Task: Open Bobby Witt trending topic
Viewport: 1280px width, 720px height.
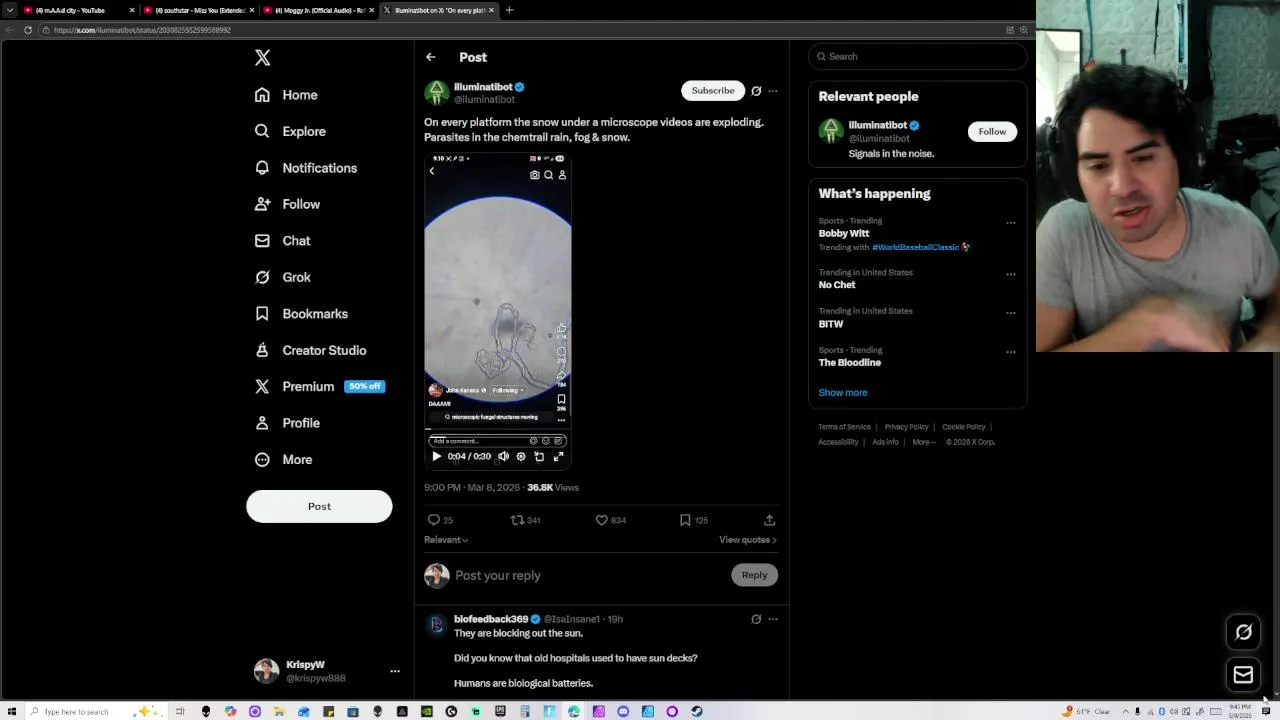Action: click(x=844, y=233)
